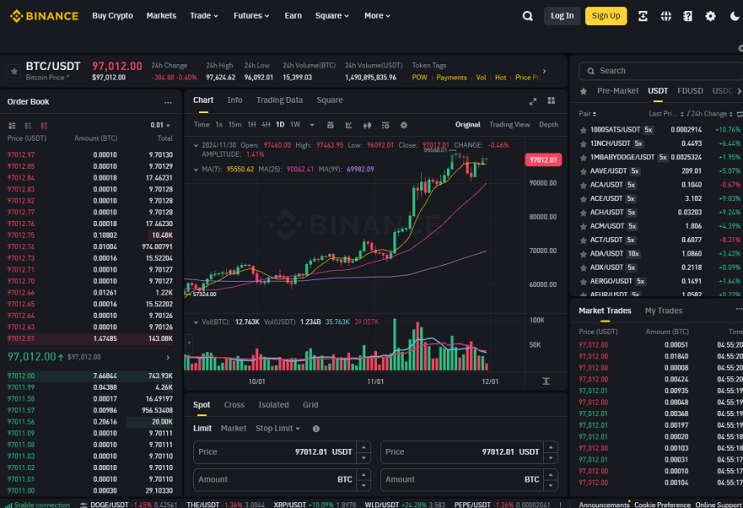Open the chart calendar date picker icon

(330, 125)
